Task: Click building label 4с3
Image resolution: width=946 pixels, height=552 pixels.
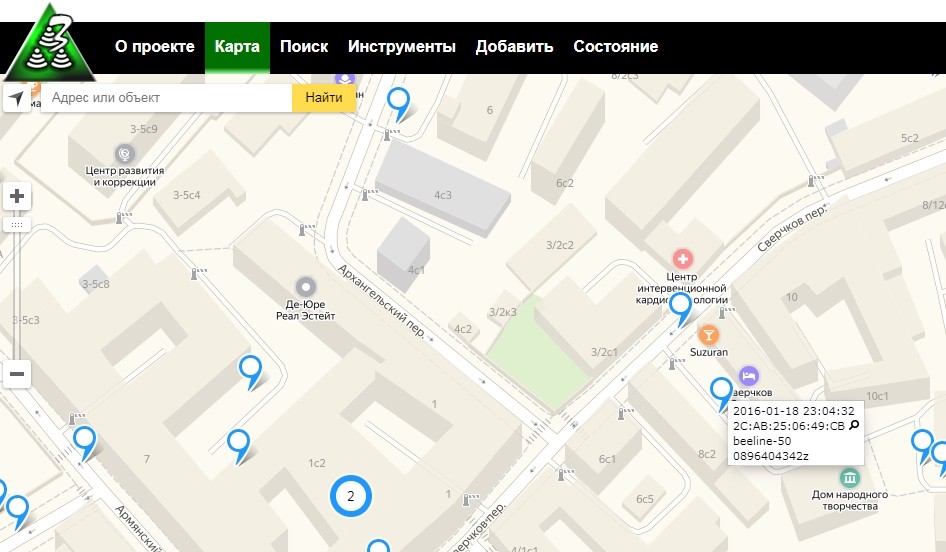Action: pos(443,195)
